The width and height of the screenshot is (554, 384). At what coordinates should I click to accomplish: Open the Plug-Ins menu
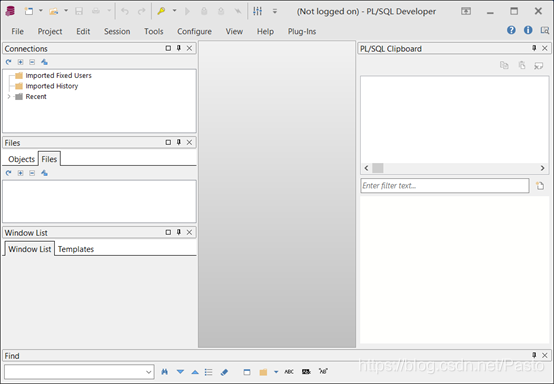point(302,31)
